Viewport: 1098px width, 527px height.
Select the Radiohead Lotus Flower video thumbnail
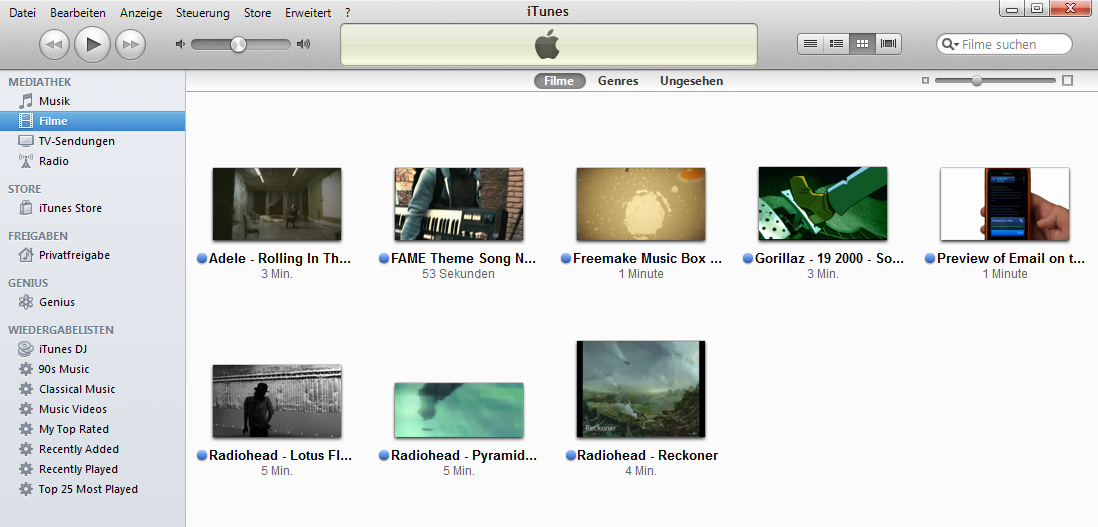(x=277, y=401)
